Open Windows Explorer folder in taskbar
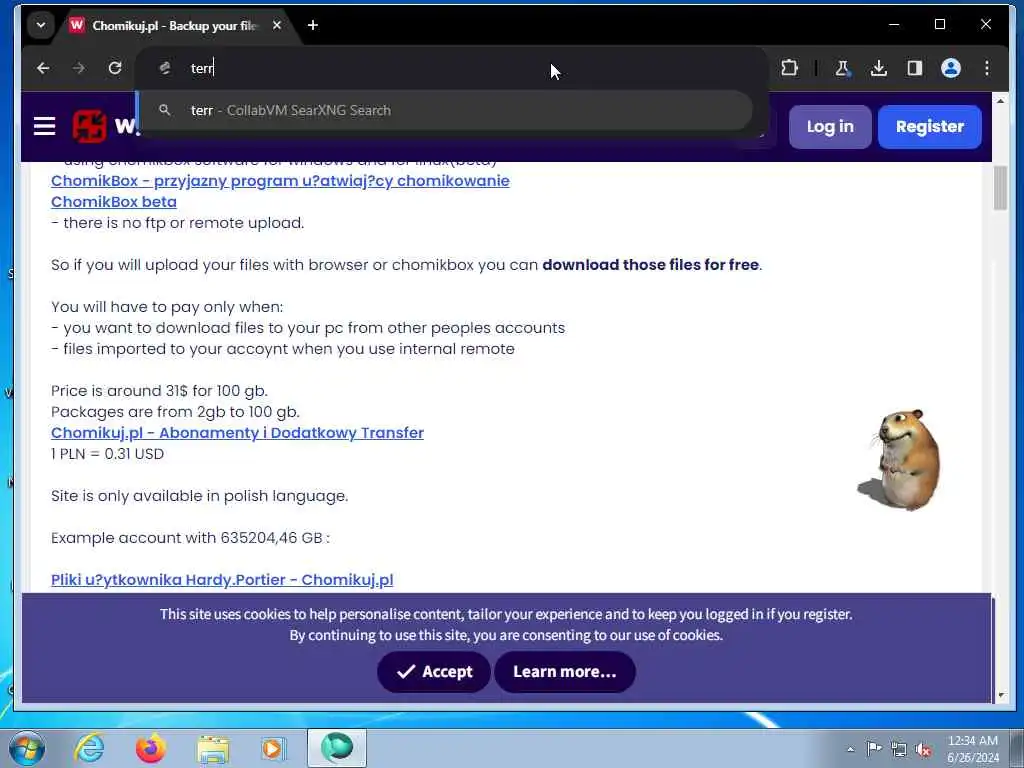This screenshot has height=768, width=1024. click(213, 749)
